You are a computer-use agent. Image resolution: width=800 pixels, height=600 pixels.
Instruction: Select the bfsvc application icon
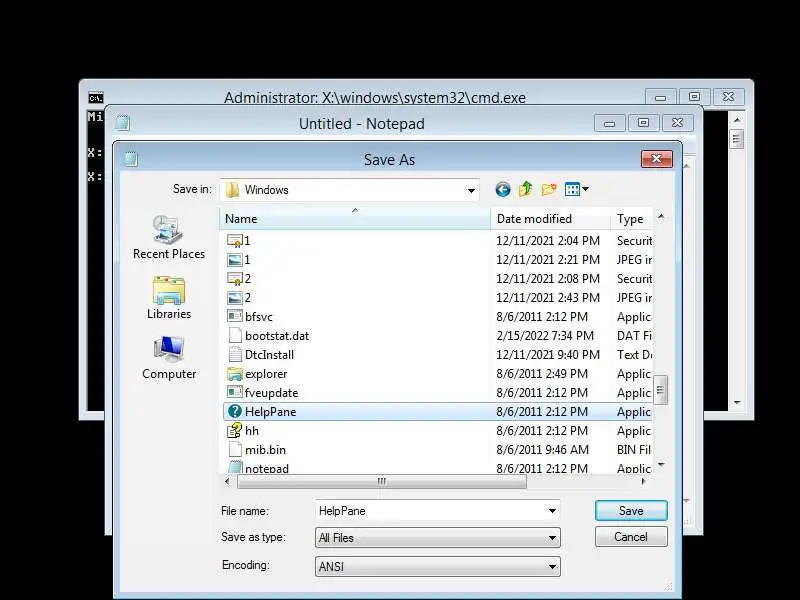235,316
